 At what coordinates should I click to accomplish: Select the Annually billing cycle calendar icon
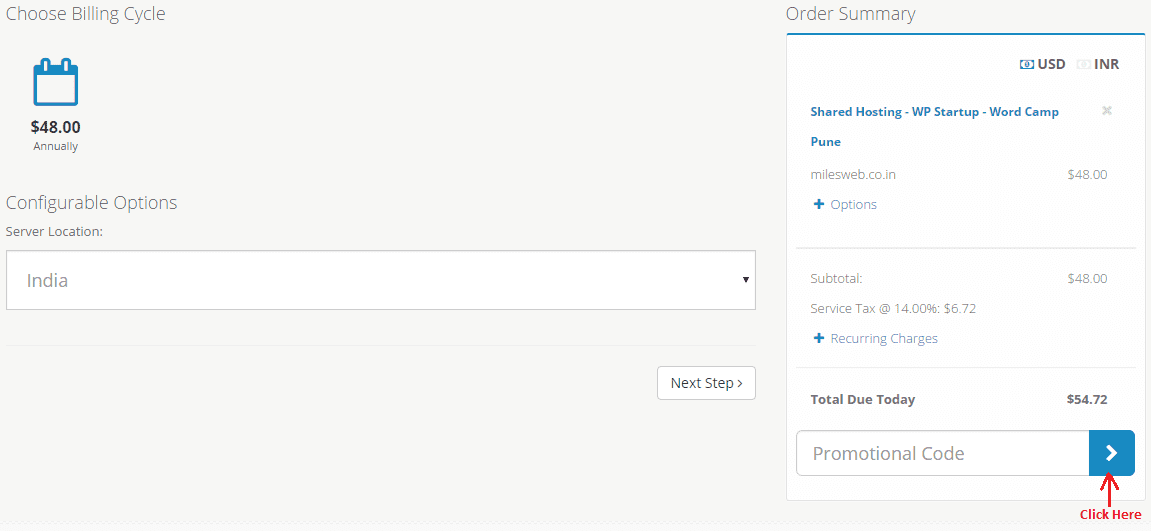[56, 82]
